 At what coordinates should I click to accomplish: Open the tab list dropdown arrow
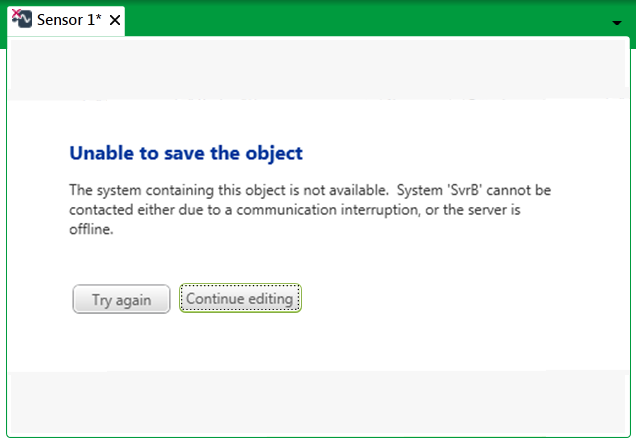[x=617, y=22]
